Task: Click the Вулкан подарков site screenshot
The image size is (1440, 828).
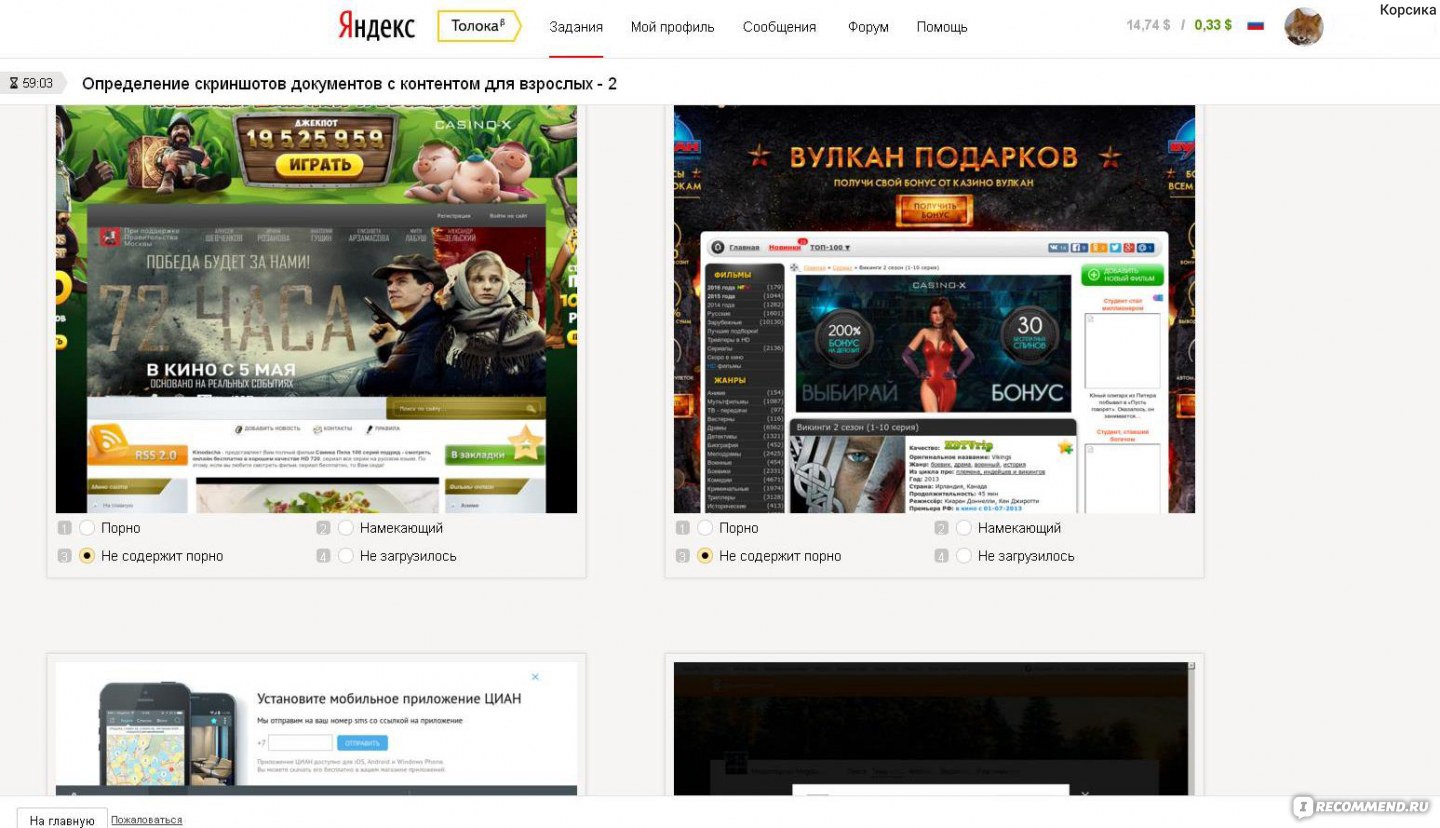Action: 934,309
